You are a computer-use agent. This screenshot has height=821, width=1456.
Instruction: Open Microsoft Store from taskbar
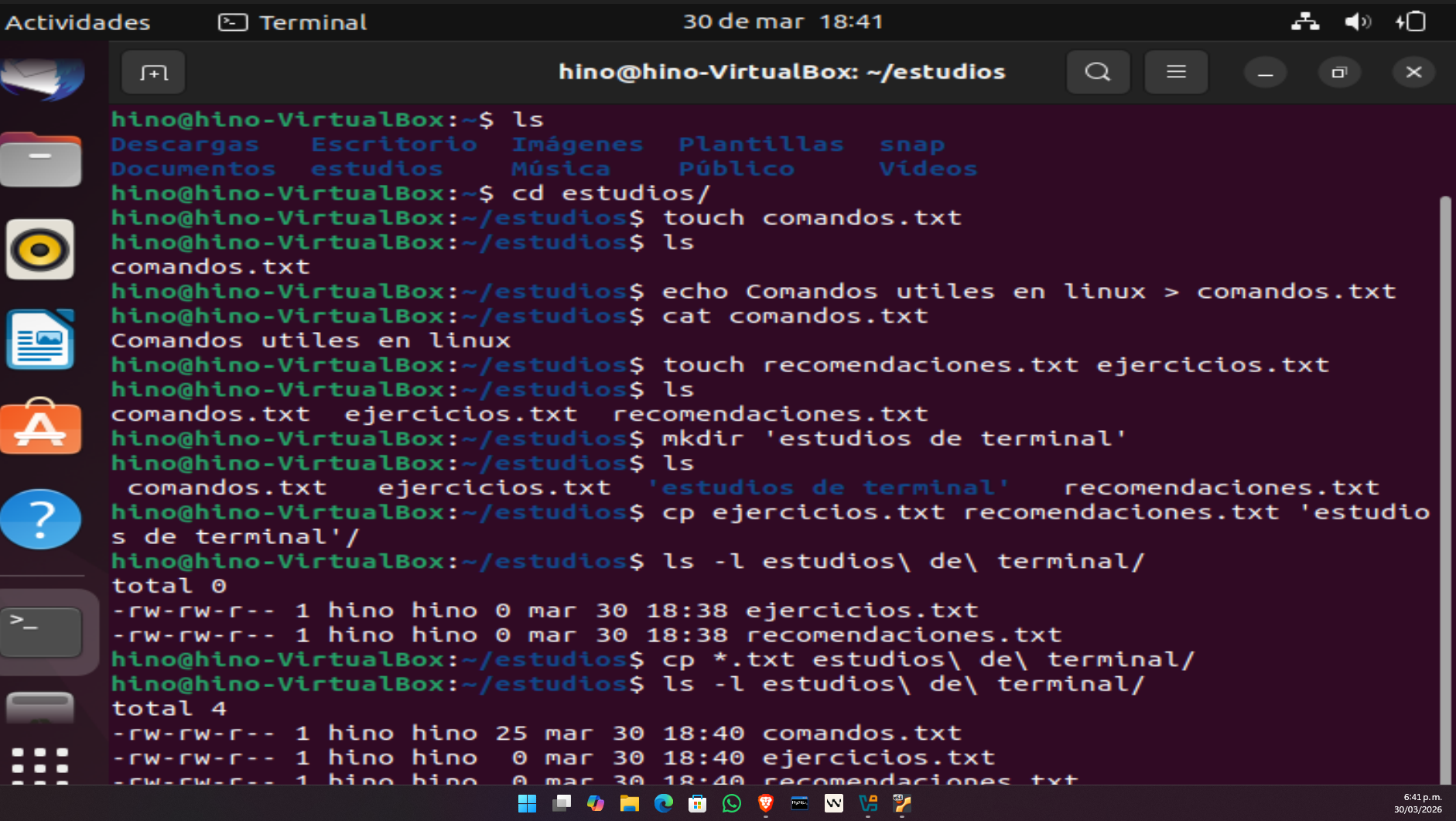pos(698,804)
